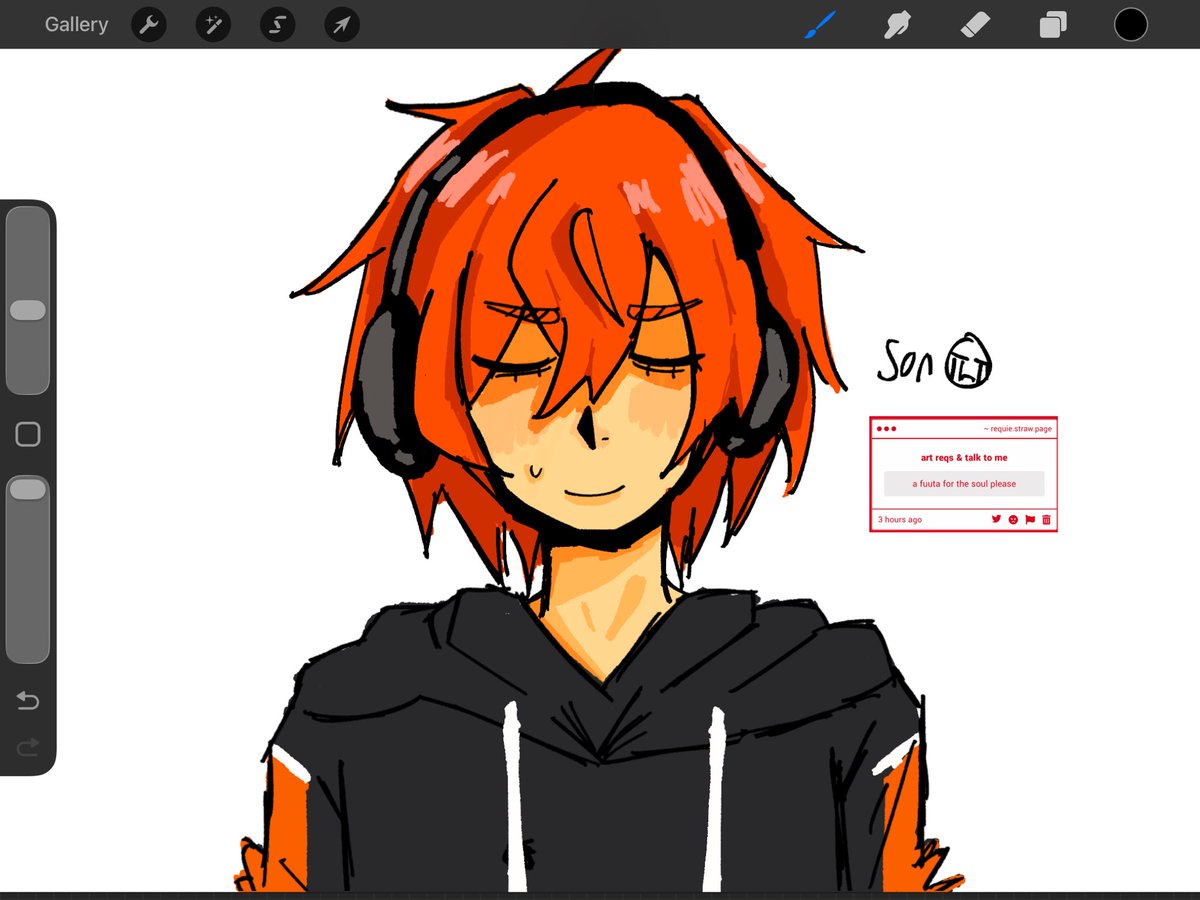Viewport: 1200px width, 900px height.
Task: Click the brush opacity slider handle
Action: [x=28, y=489]
